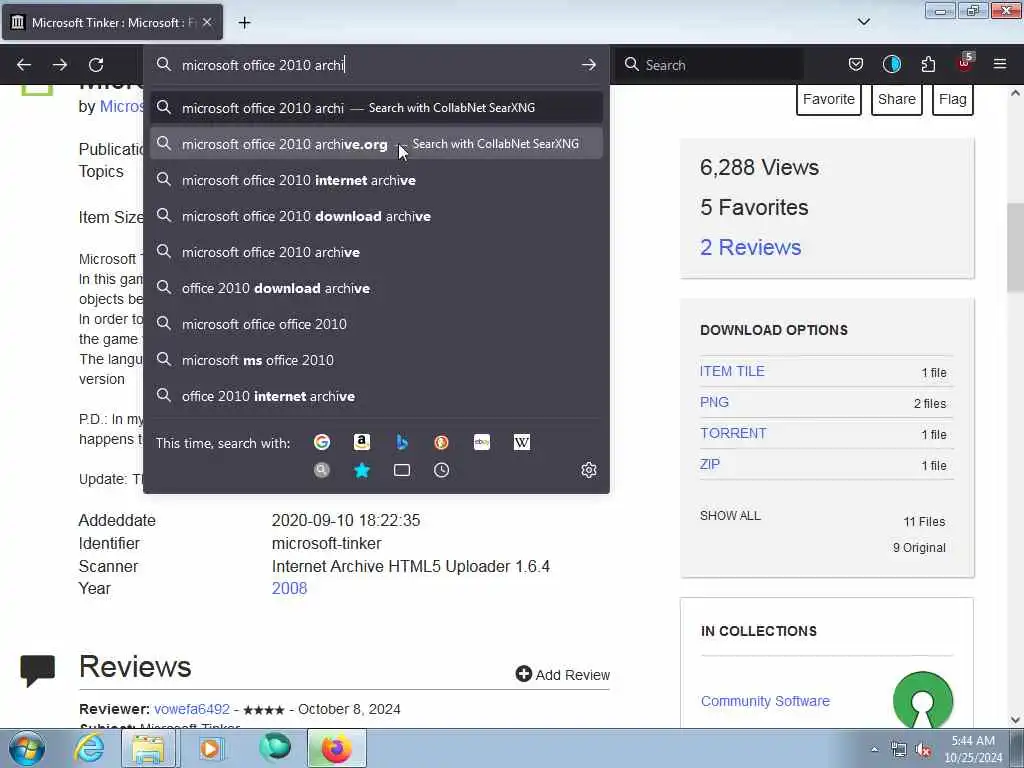Image resolution: width=1024 pixels, height=768 pixels.
Task: Pick suggestion 'microsoft office 2010 archive'
Action: click(x=376, y=252)
